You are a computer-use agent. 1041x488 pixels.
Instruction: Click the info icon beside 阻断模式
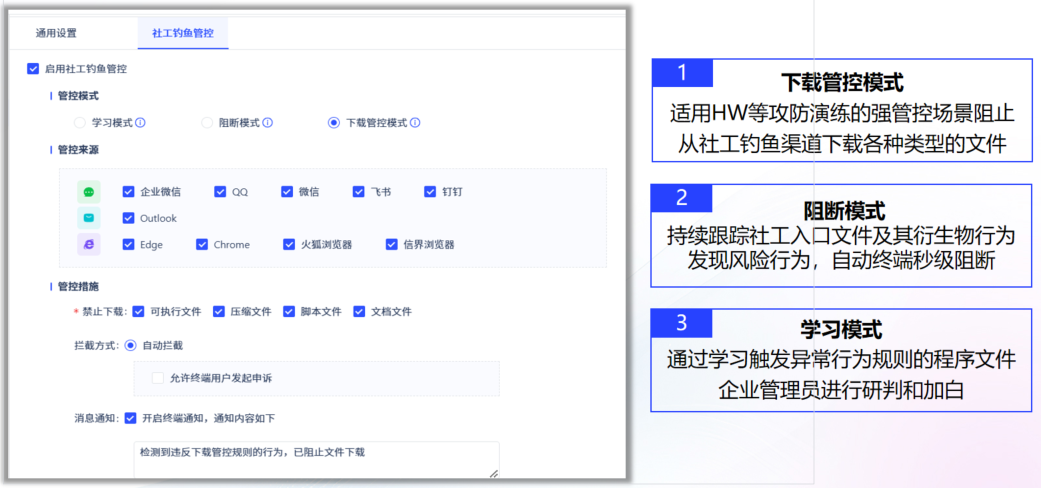268,123
